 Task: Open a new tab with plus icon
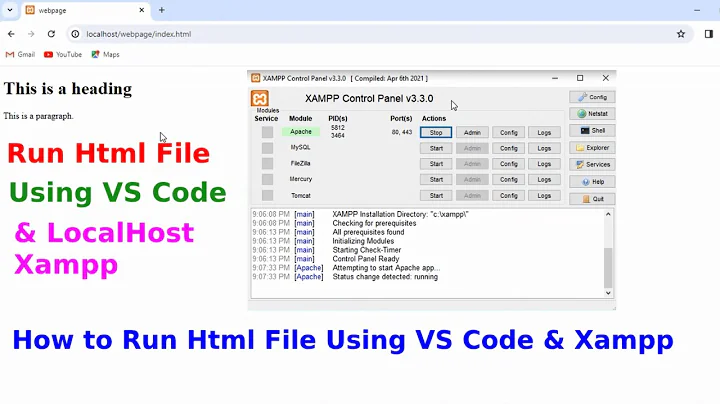[162, 10]
